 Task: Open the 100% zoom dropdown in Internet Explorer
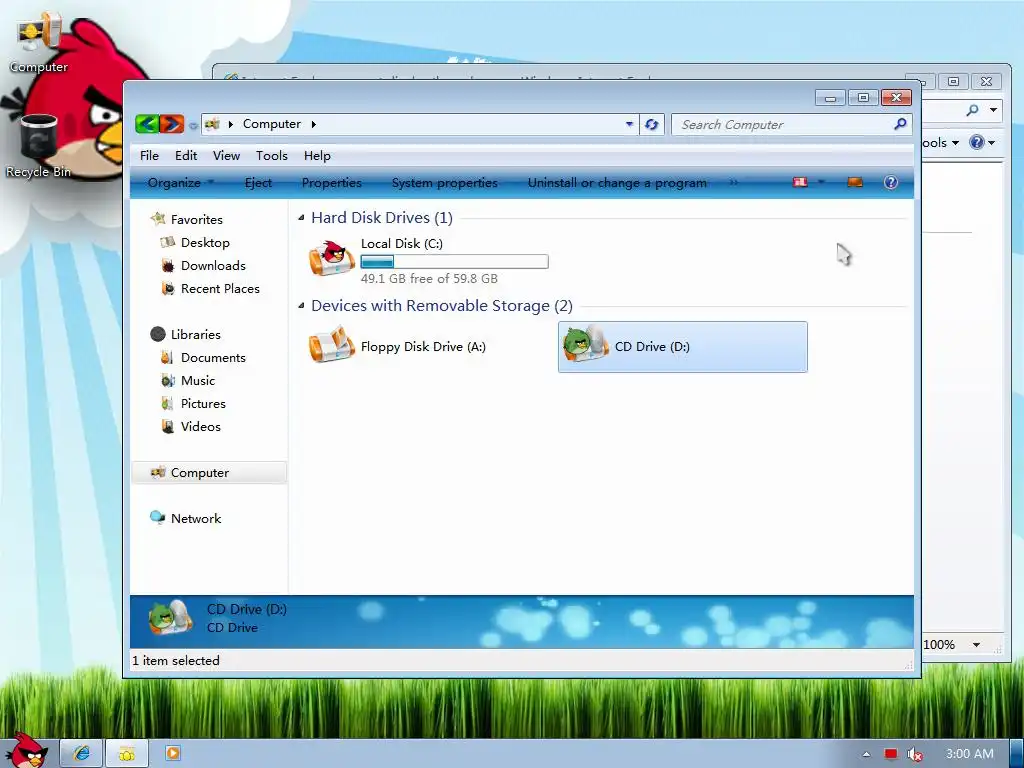click(x=976, y=645)
